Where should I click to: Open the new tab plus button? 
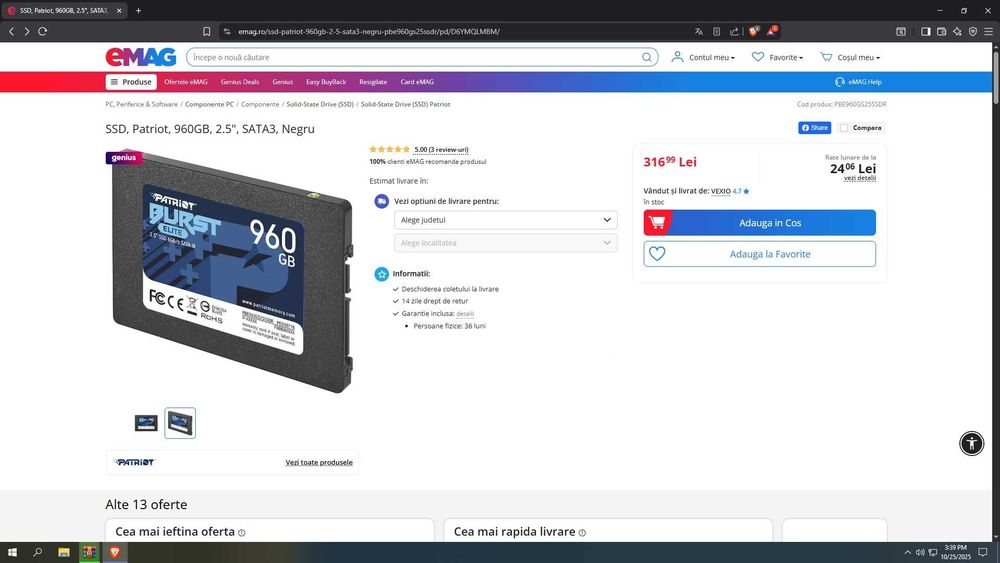pyautogui.click(x=138, y=10)
